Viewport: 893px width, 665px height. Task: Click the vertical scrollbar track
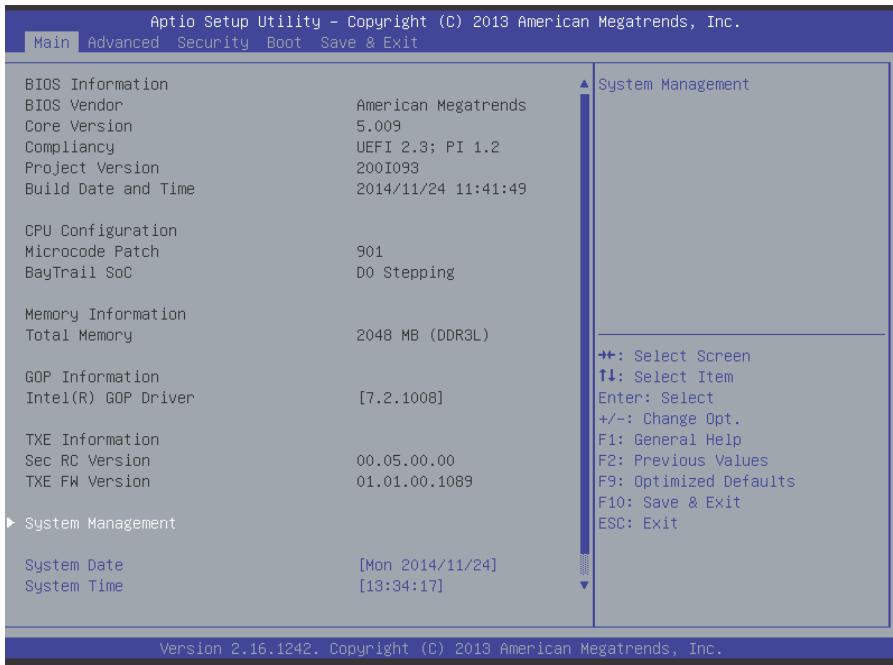584,335
